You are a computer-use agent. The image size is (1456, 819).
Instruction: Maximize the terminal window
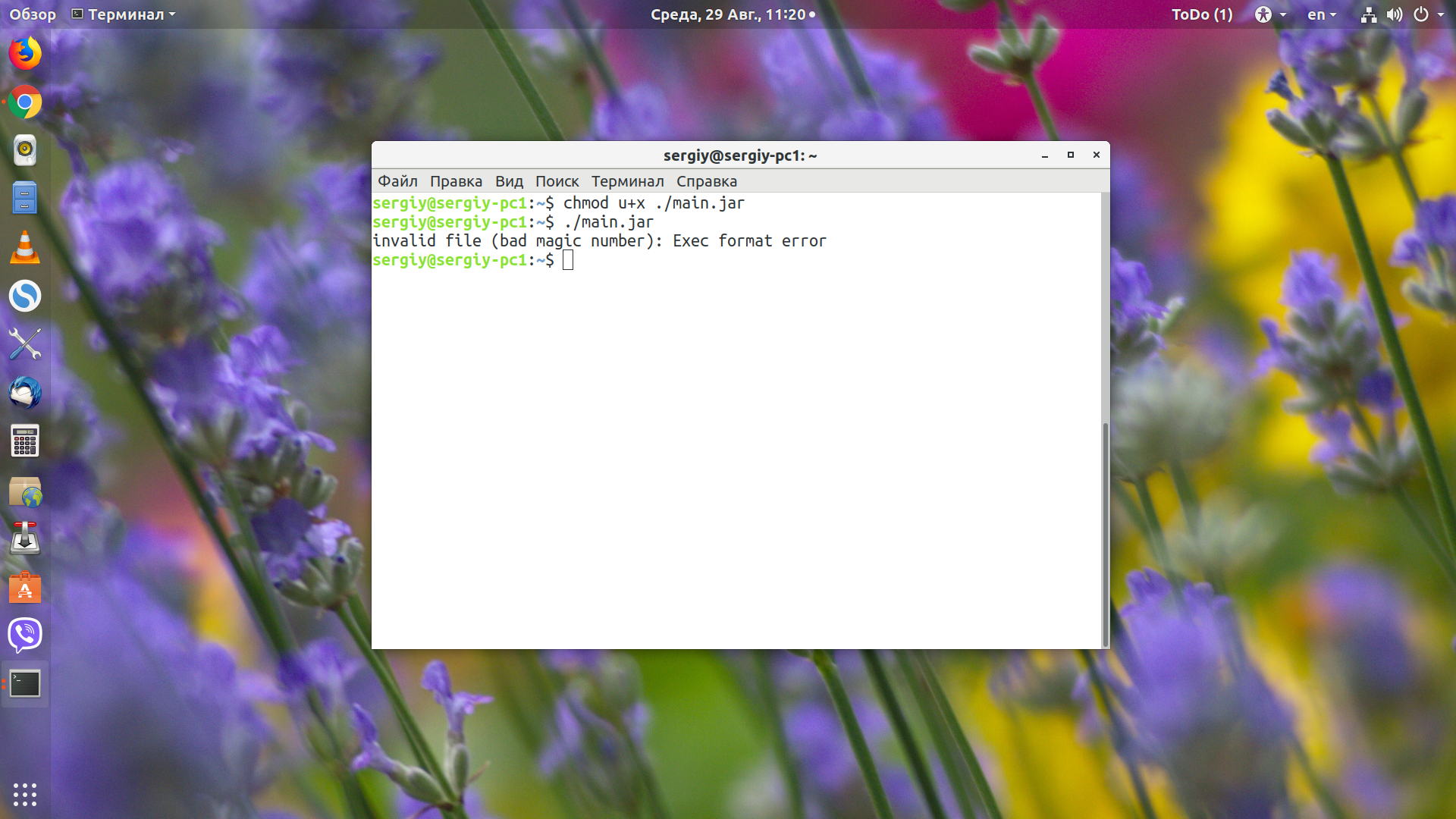click(1071, 155)
